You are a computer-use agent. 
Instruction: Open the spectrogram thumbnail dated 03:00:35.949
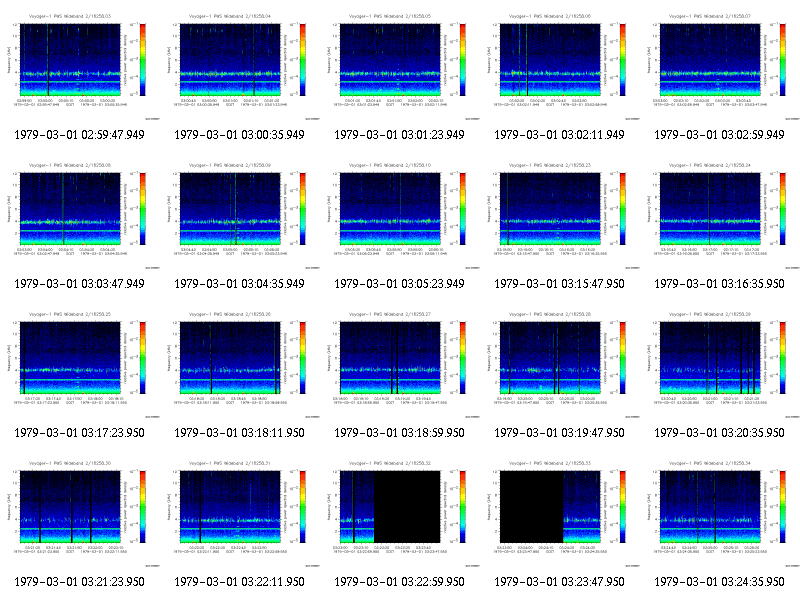[x=240, y=65]
